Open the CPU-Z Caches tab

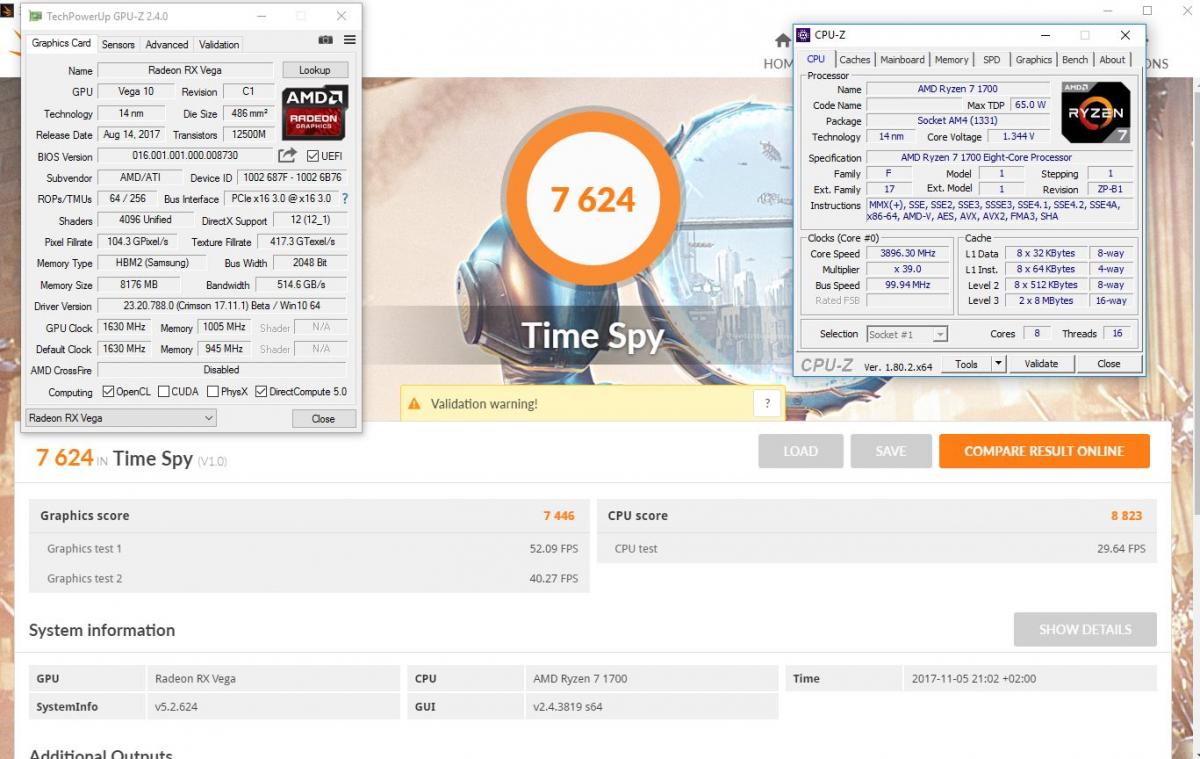[x=855, y=60]
